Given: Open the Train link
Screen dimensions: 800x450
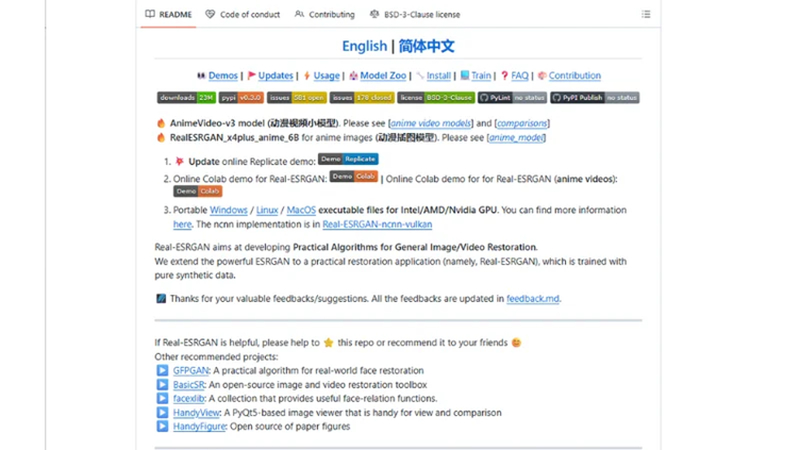Looking at the screenshot, I should coord(481,76).
